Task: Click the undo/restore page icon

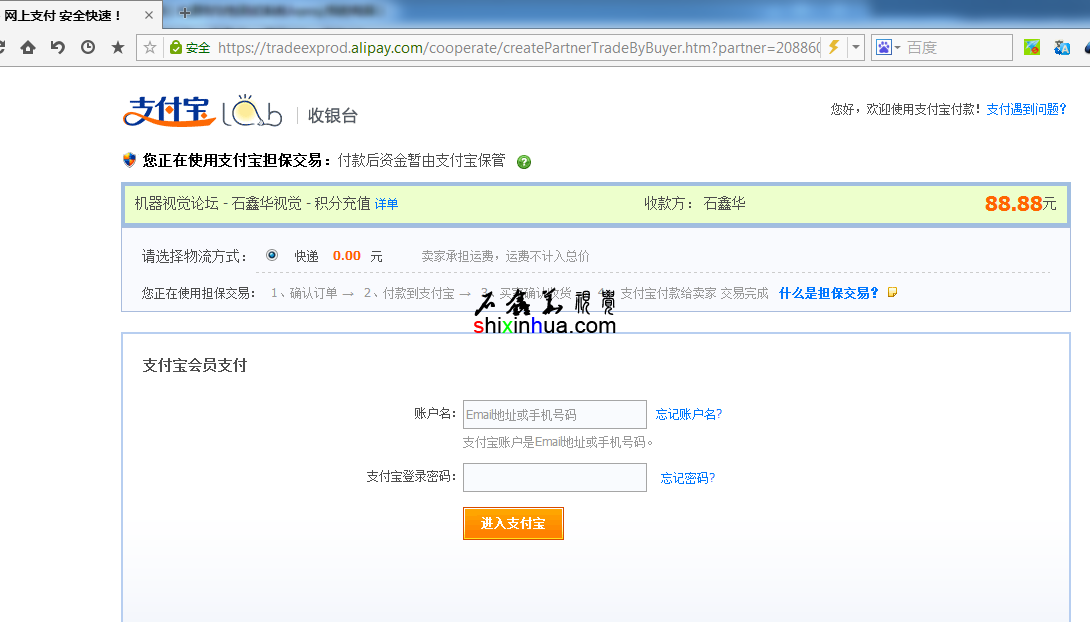Action: click(x=58, y=47)
